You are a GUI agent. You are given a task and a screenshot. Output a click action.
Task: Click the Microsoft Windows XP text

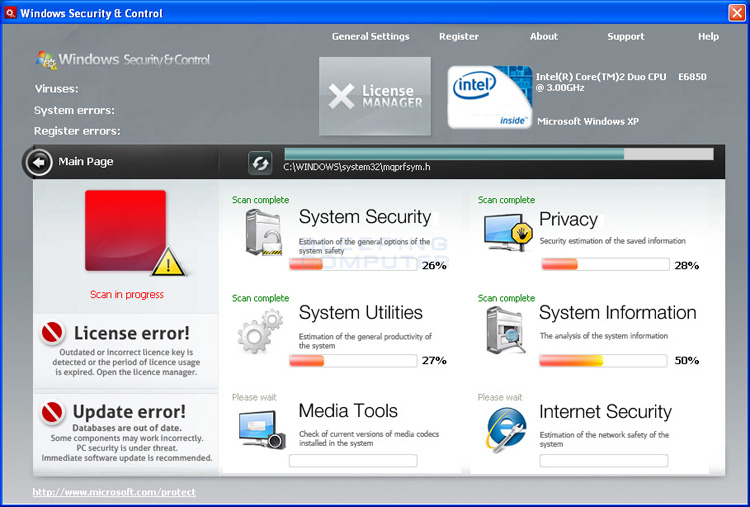pyautogui.click(x=588, y=121)
